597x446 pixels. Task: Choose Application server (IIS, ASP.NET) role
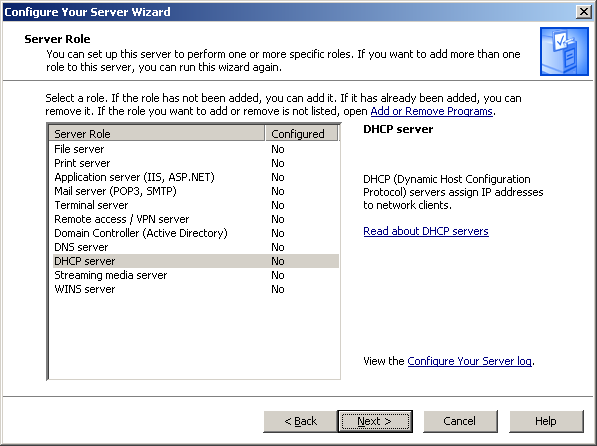pyautogui.click(x=194, y=177)
